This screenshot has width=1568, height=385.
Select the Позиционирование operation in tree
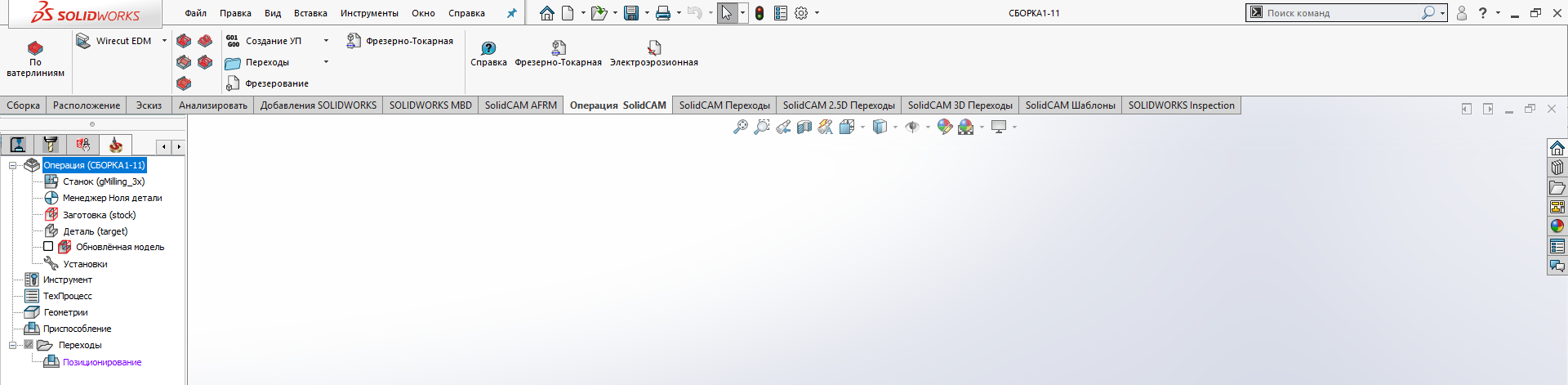(102, 362)
